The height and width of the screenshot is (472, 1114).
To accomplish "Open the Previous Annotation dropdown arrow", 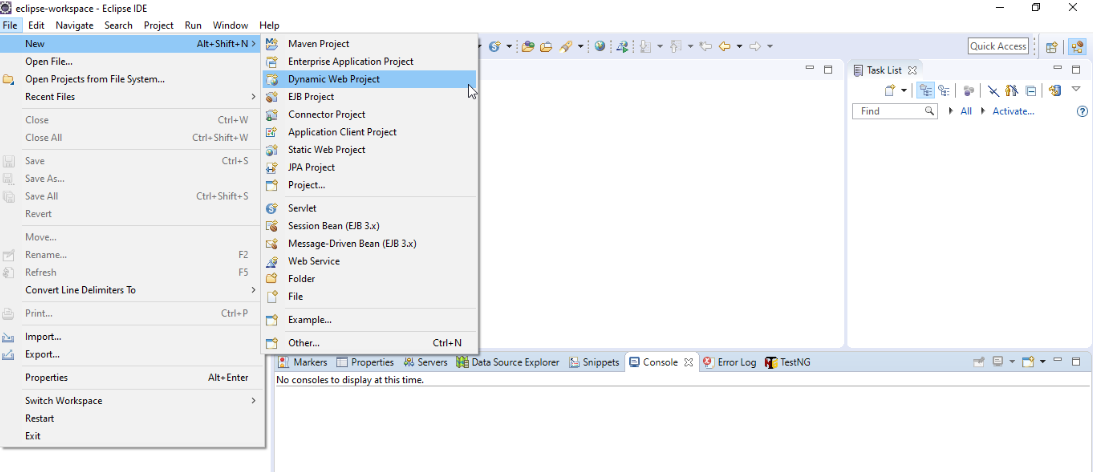I will coord(691,46).
